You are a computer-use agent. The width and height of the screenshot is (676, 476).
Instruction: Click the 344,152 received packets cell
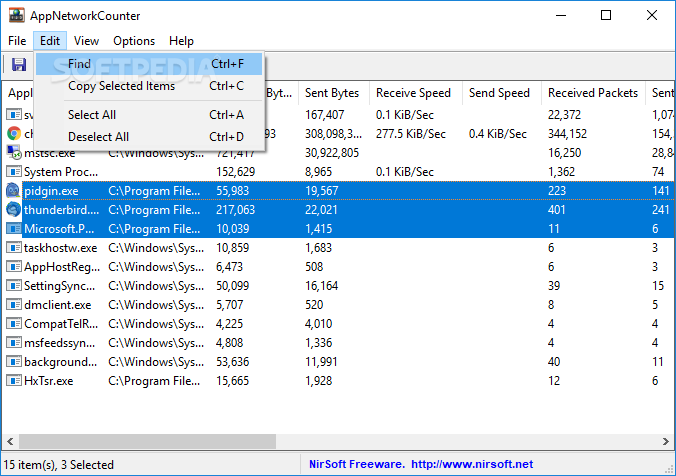567,134
